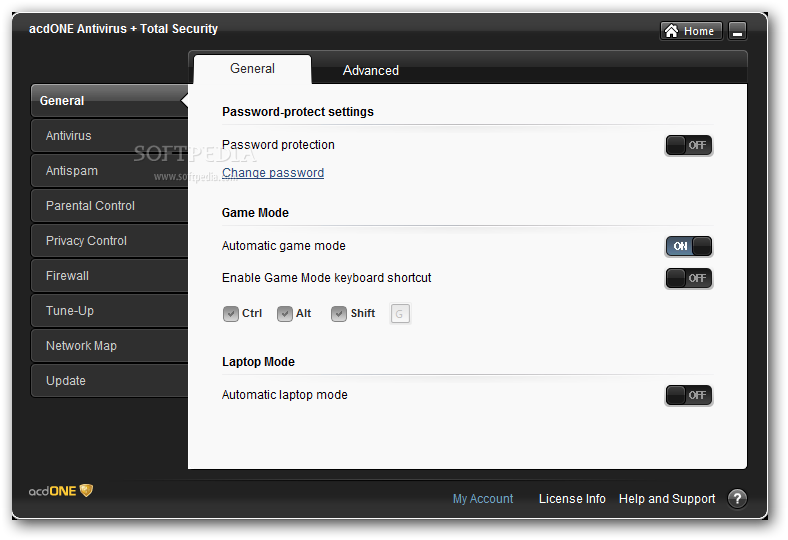
Task: Open the help question mark icon
Action: [x=737, y=499]
